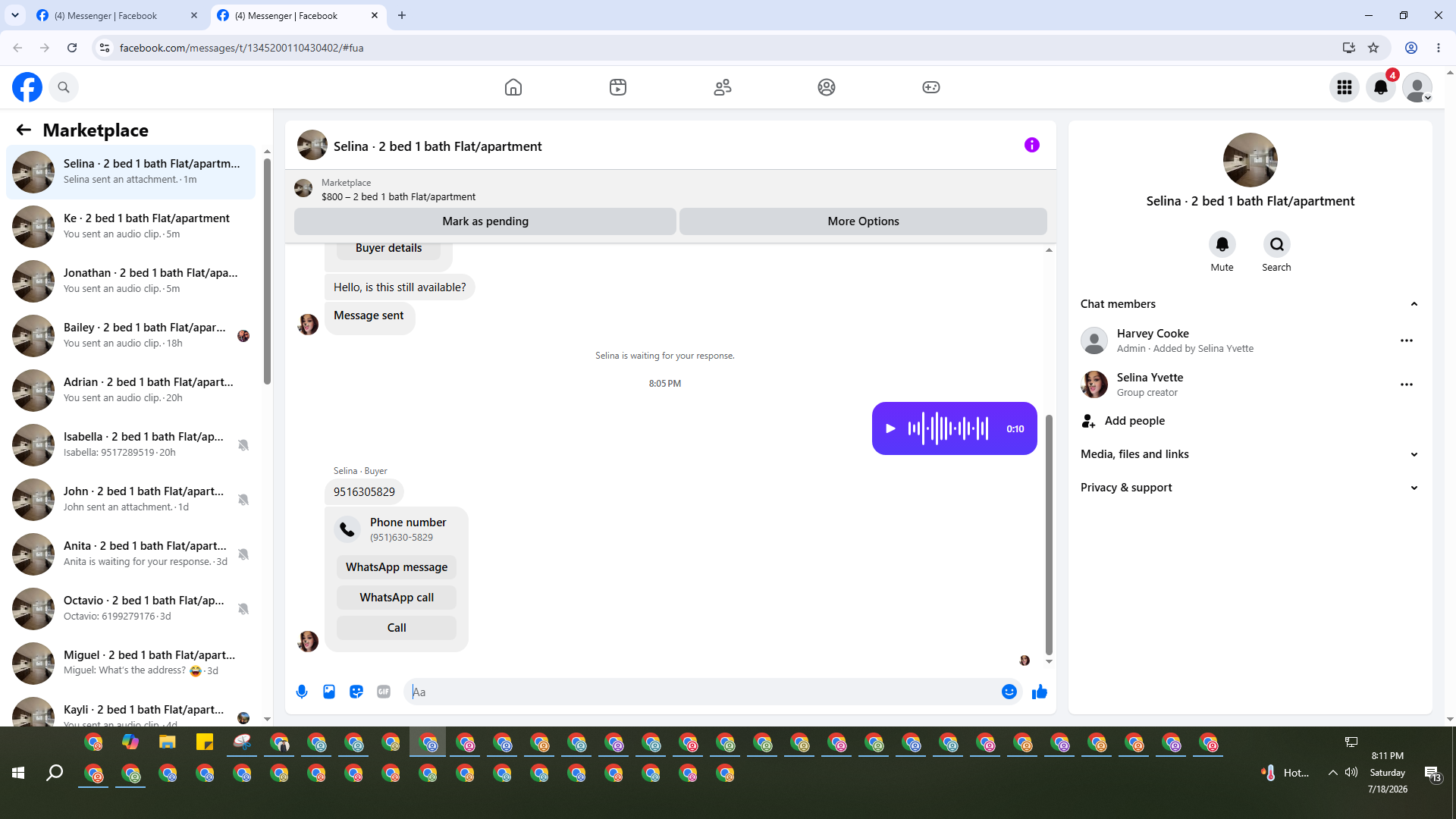Open the account profile dropdown
This screenshot has height=819, width=1456.
[1417, 87]
